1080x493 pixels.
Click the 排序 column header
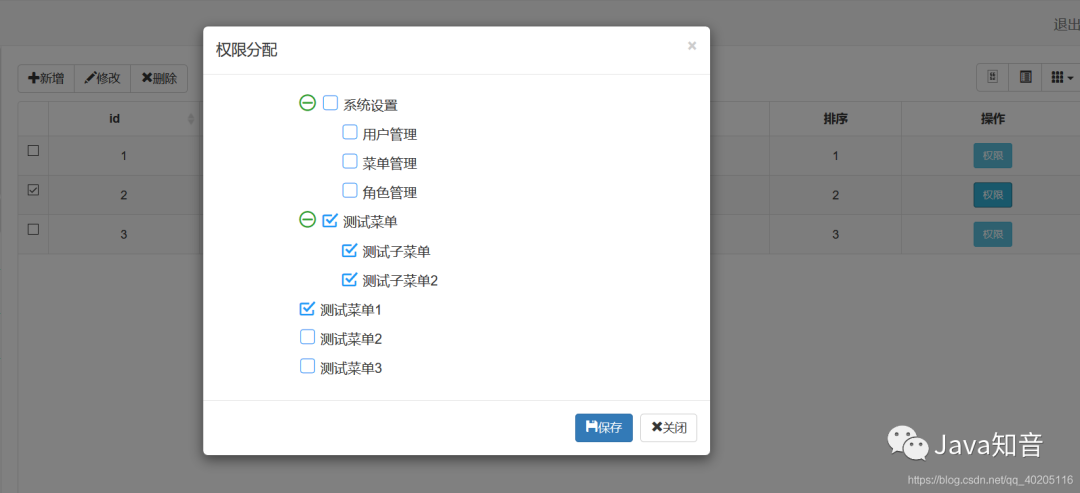835,118
